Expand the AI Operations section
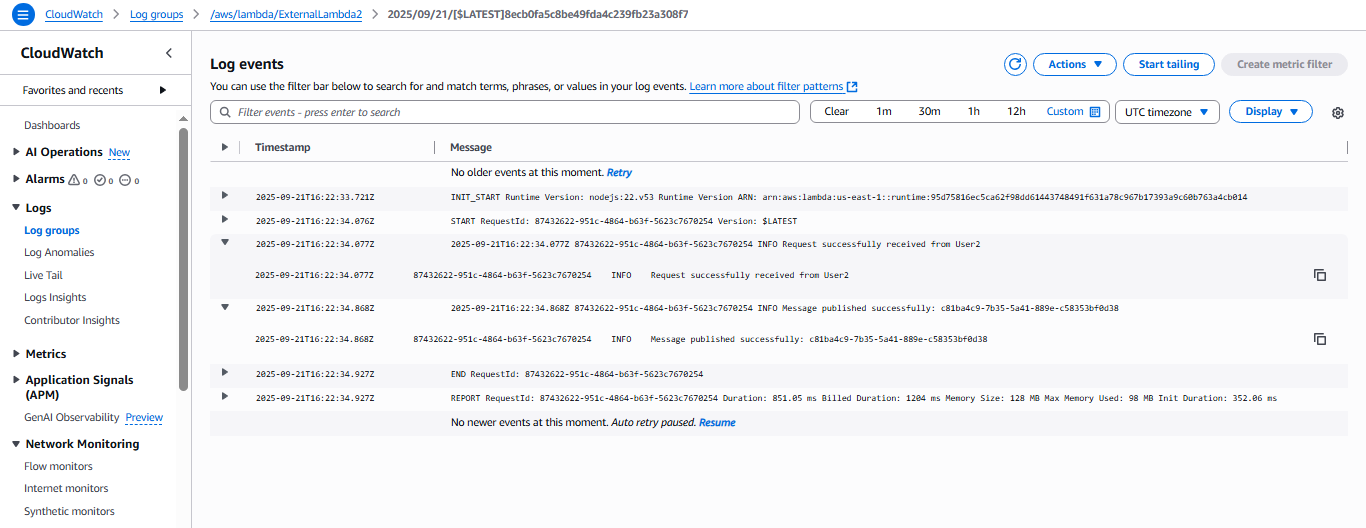 (x=16, y=152)
